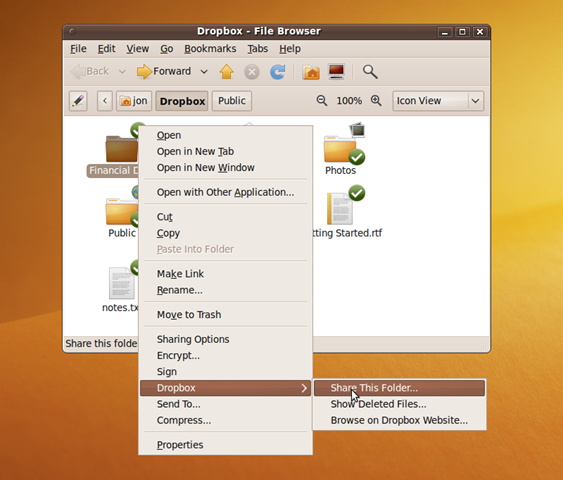Click the grayed Stop loading icon
Image resolution: width=563 pixels, height=480 pixels.
pos(252,72)
